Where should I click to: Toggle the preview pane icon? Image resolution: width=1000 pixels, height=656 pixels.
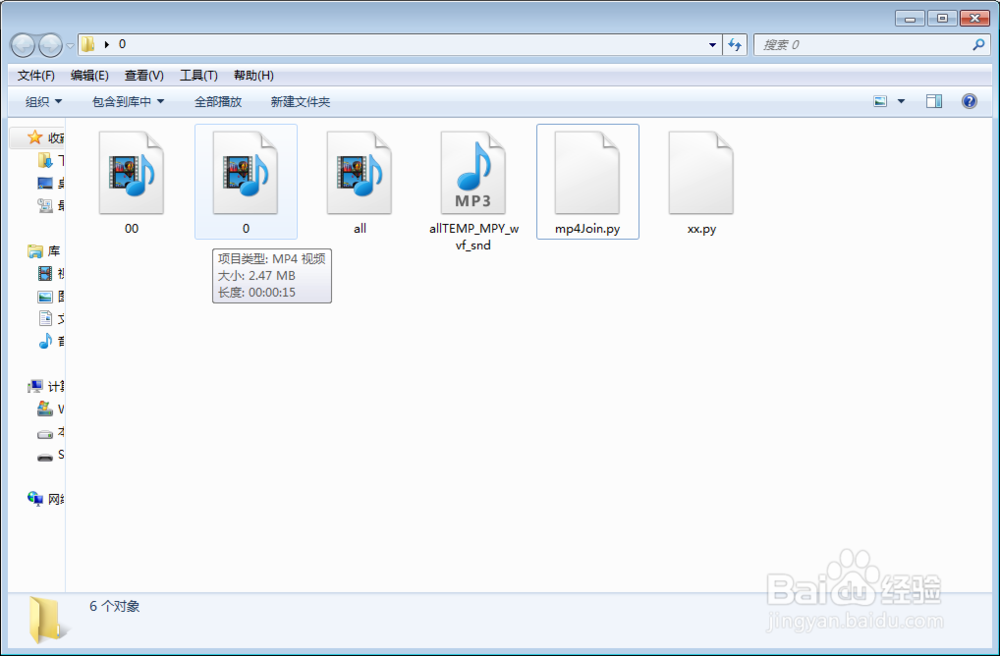point(934,101)
